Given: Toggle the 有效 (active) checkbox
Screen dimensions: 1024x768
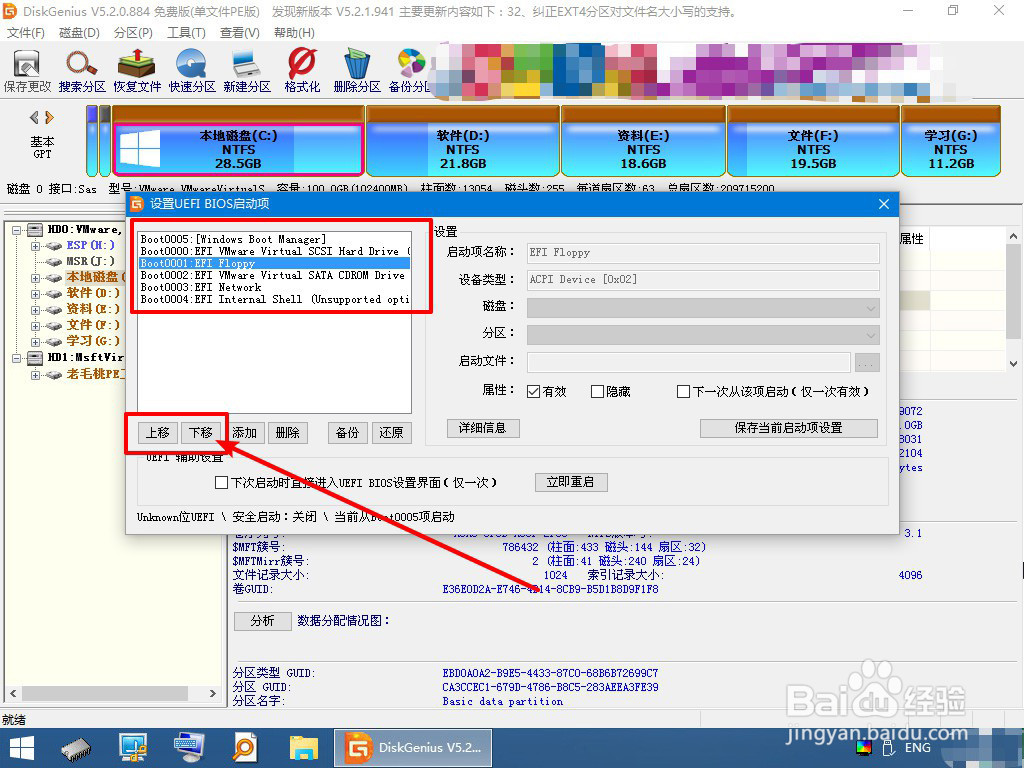Looking at the screenshot, I should pyautogui.click(x=533, y=391).
